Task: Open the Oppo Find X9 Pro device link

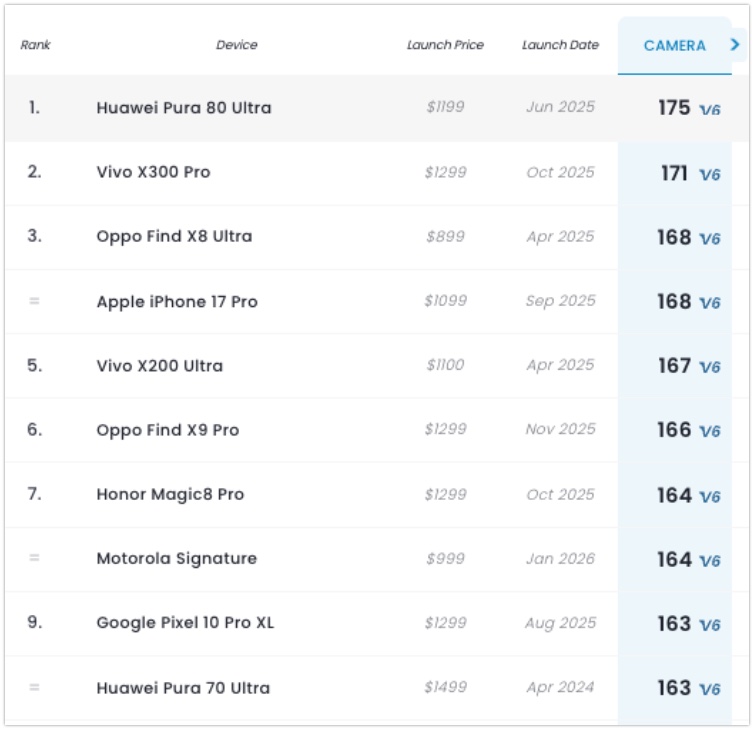Action: 168,430
